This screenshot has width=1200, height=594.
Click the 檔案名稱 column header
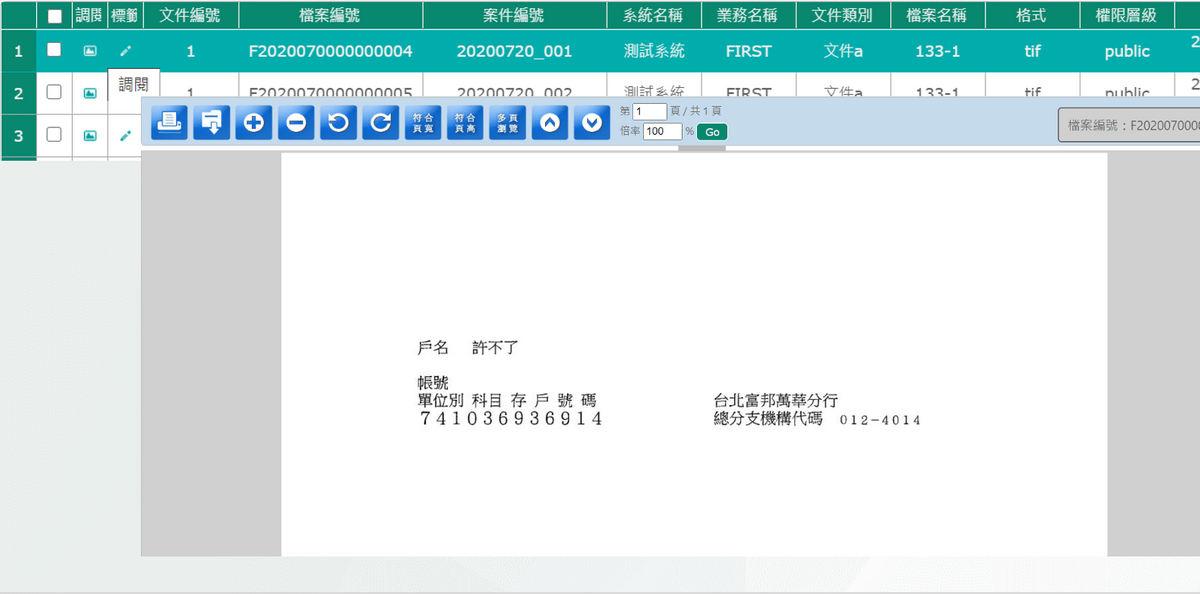point(938,16)
